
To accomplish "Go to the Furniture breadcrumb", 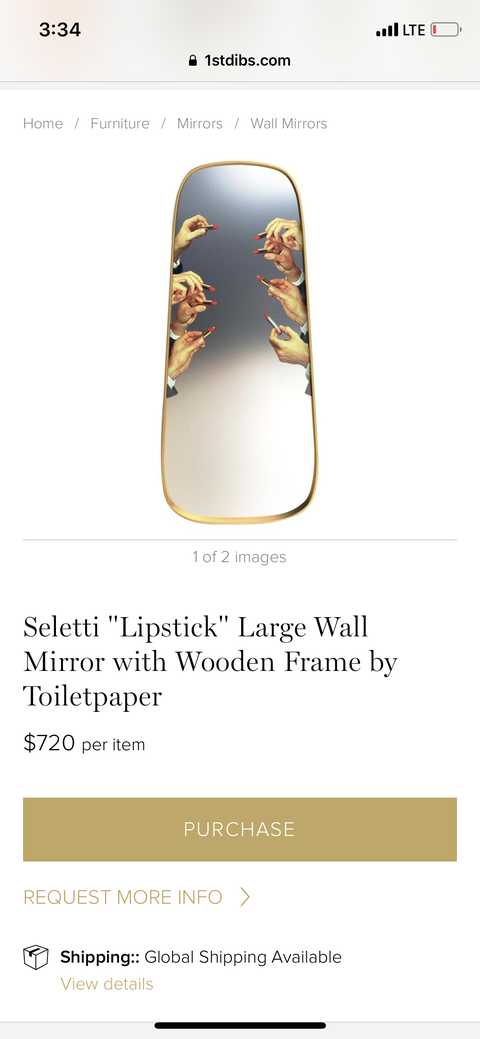I will click(120, 123).
